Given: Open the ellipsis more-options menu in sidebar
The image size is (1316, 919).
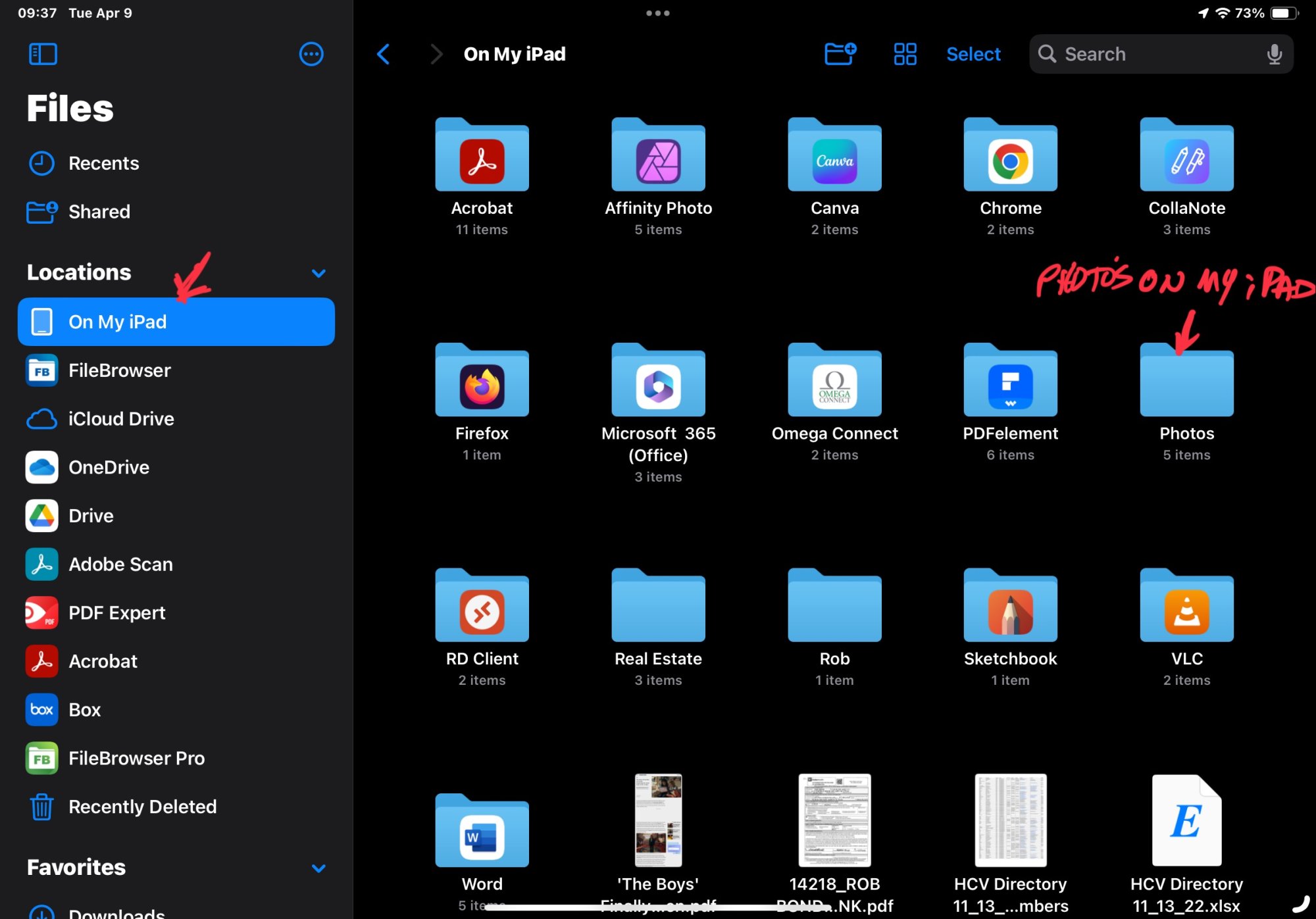Looking at the screenshot, I should click(311, 54).
